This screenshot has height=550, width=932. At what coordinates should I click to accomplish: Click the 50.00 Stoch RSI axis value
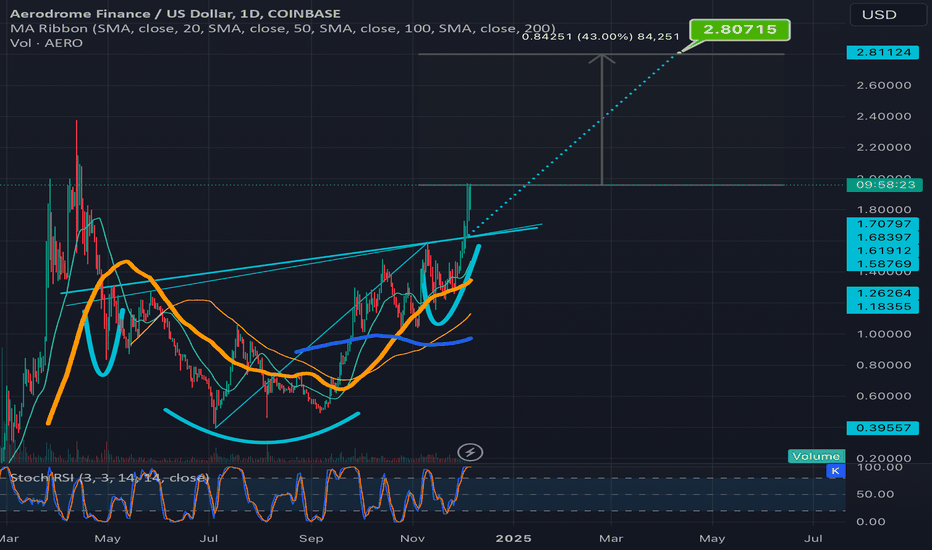876,494
